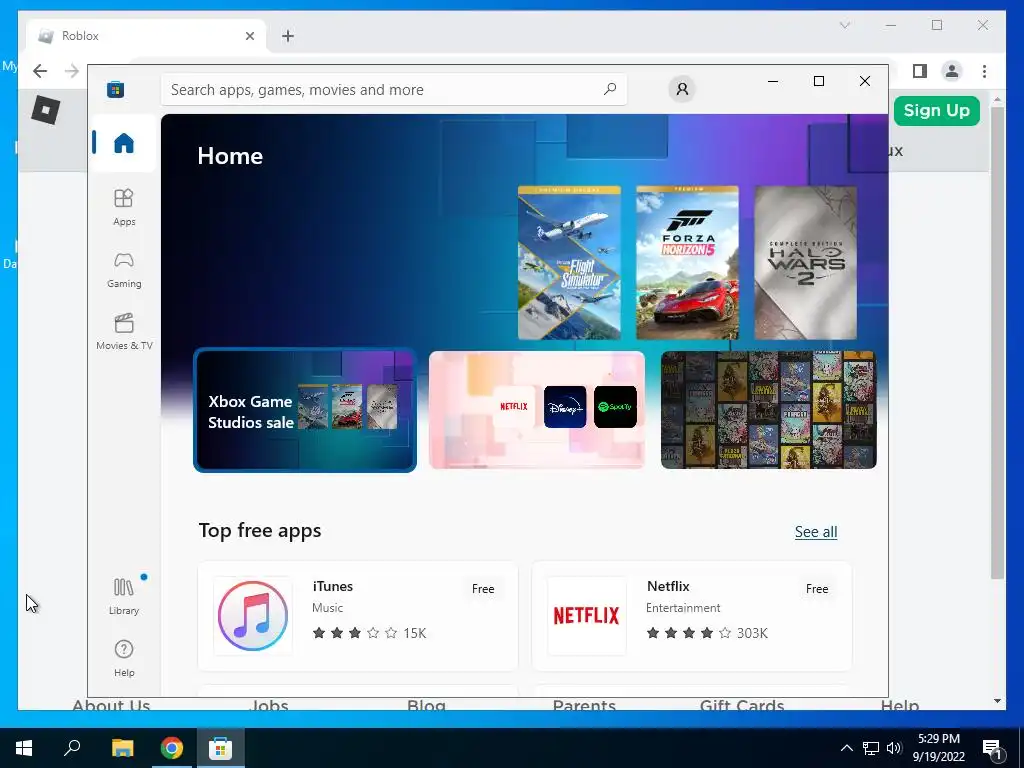Toggle Chrome's side panel icon
The width and height of the screenshot is (1024, 768).
point(920,71)
